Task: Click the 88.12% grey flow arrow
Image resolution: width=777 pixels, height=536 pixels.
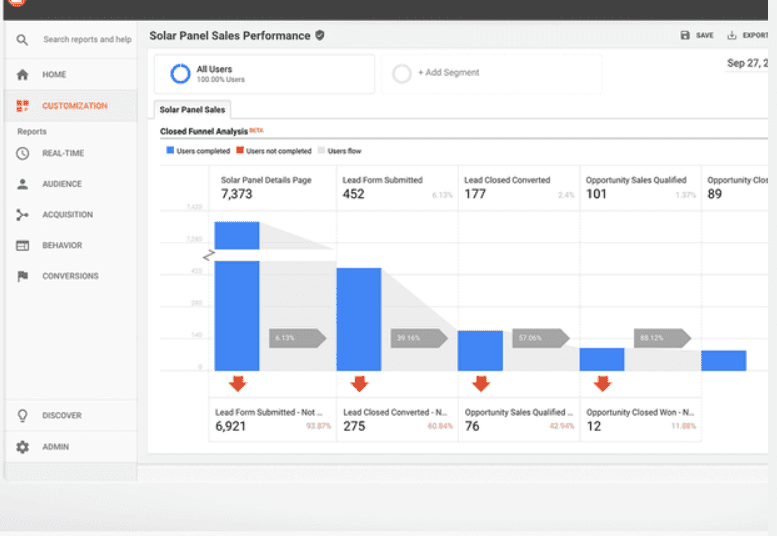Action: click(662, 338)
